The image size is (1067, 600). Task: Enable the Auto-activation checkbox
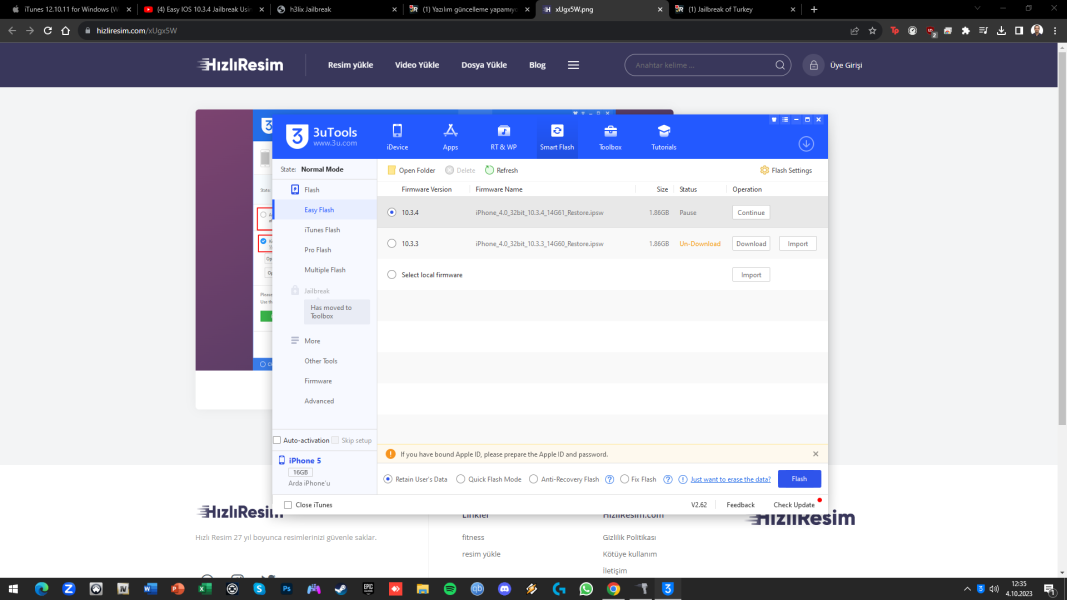278,440
